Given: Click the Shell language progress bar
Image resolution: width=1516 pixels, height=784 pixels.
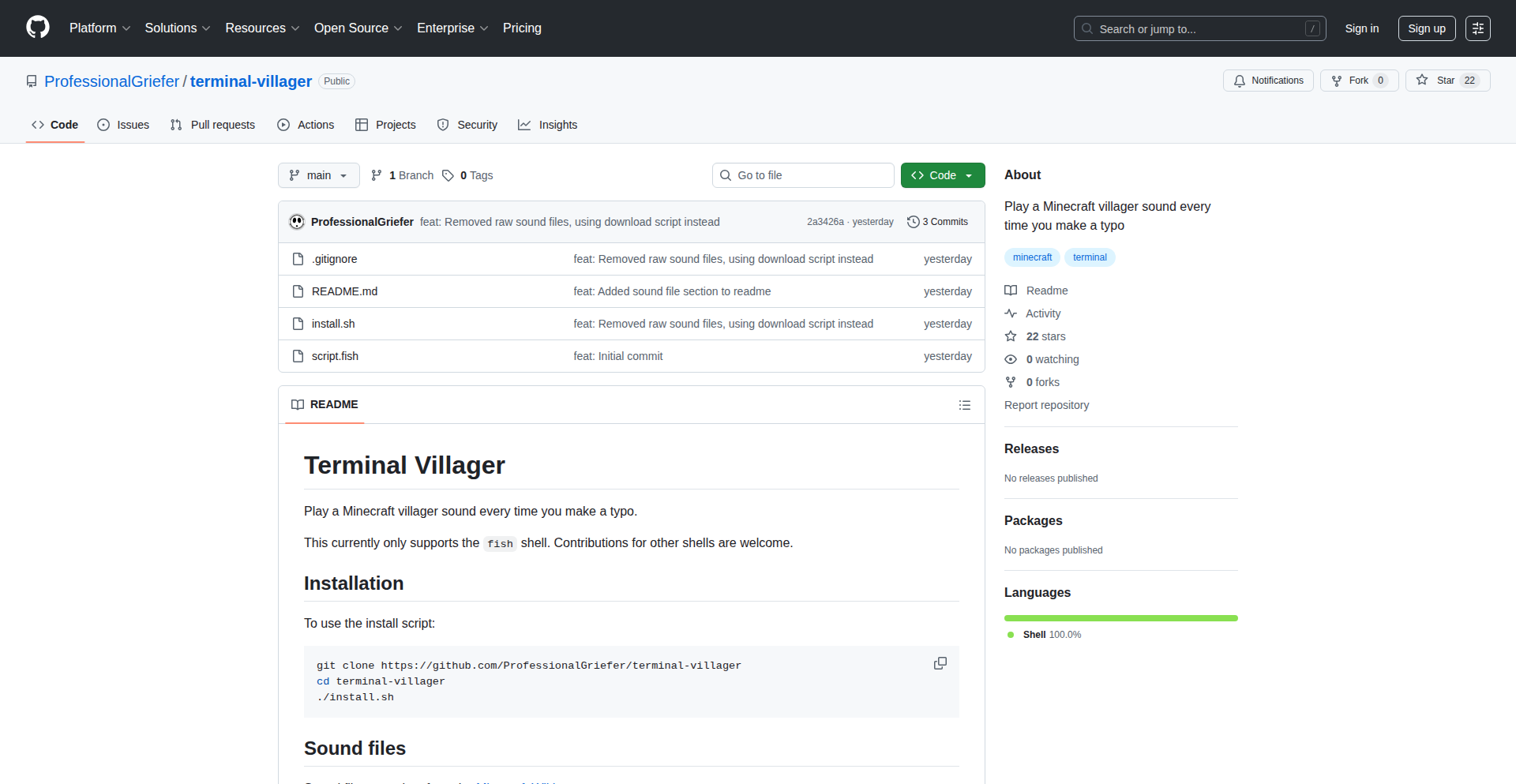Looking at the screenshot, I should pos(1121,618).
